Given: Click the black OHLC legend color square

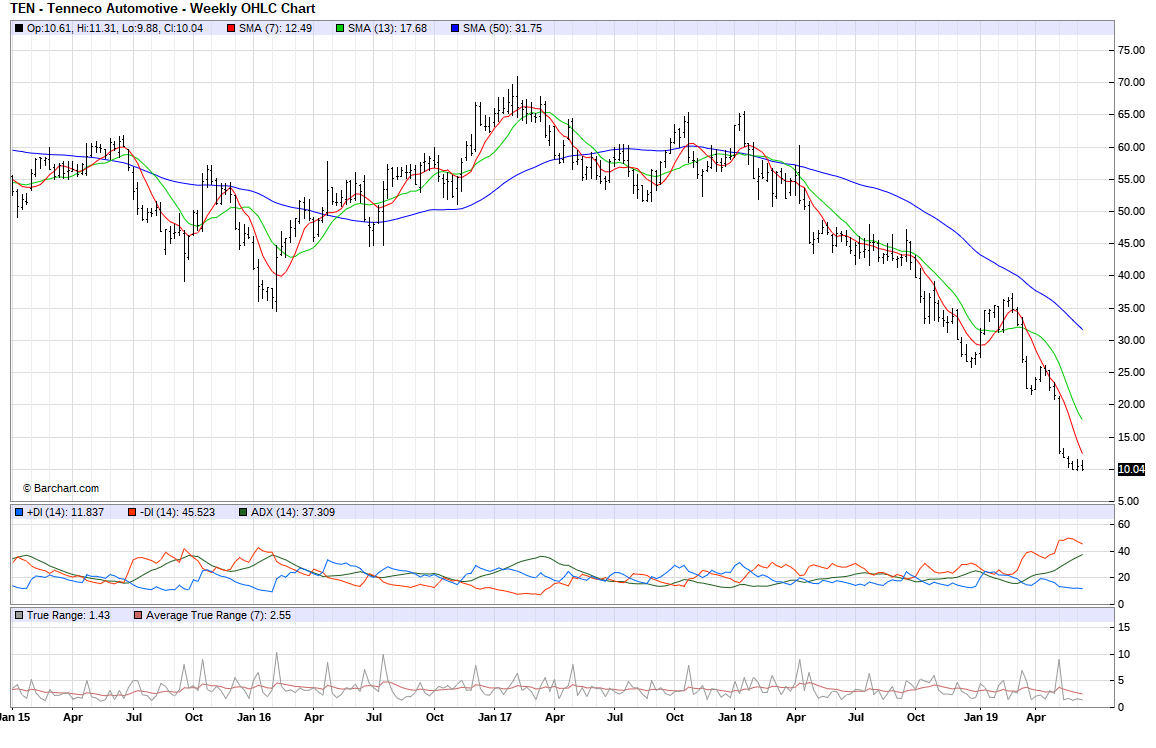Looking at the screenshot, I should (x=19, y=28).
